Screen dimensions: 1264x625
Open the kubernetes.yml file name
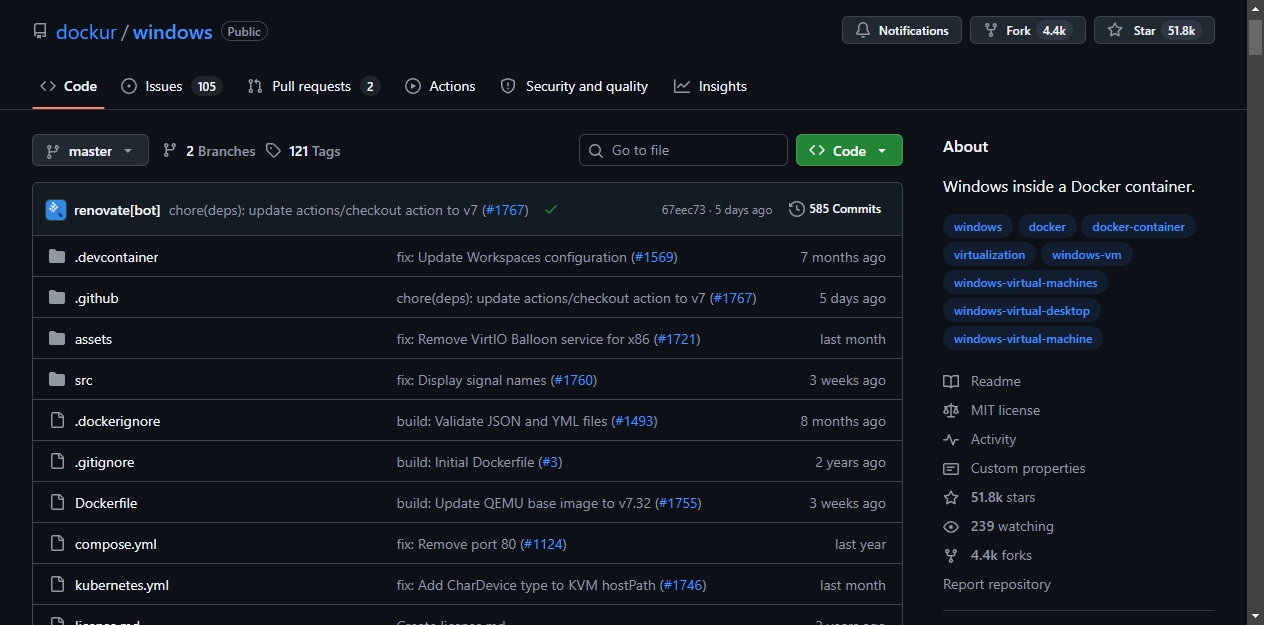[x=122, y=585]
